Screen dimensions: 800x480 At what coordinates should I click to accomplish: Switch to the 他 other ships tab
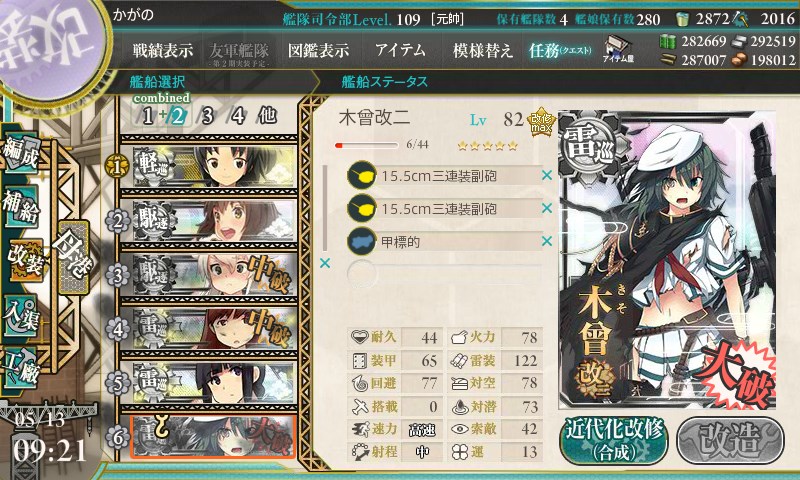tap(267, 116)
